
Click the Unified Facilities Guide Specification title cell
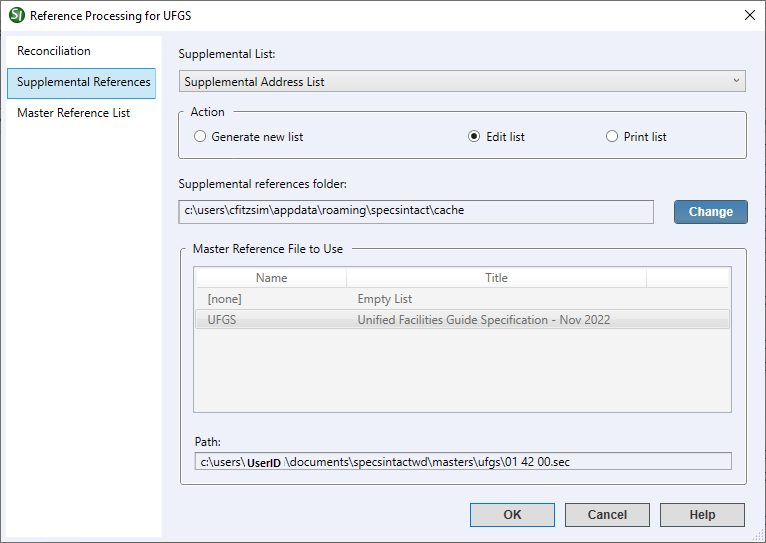point(484,320)
